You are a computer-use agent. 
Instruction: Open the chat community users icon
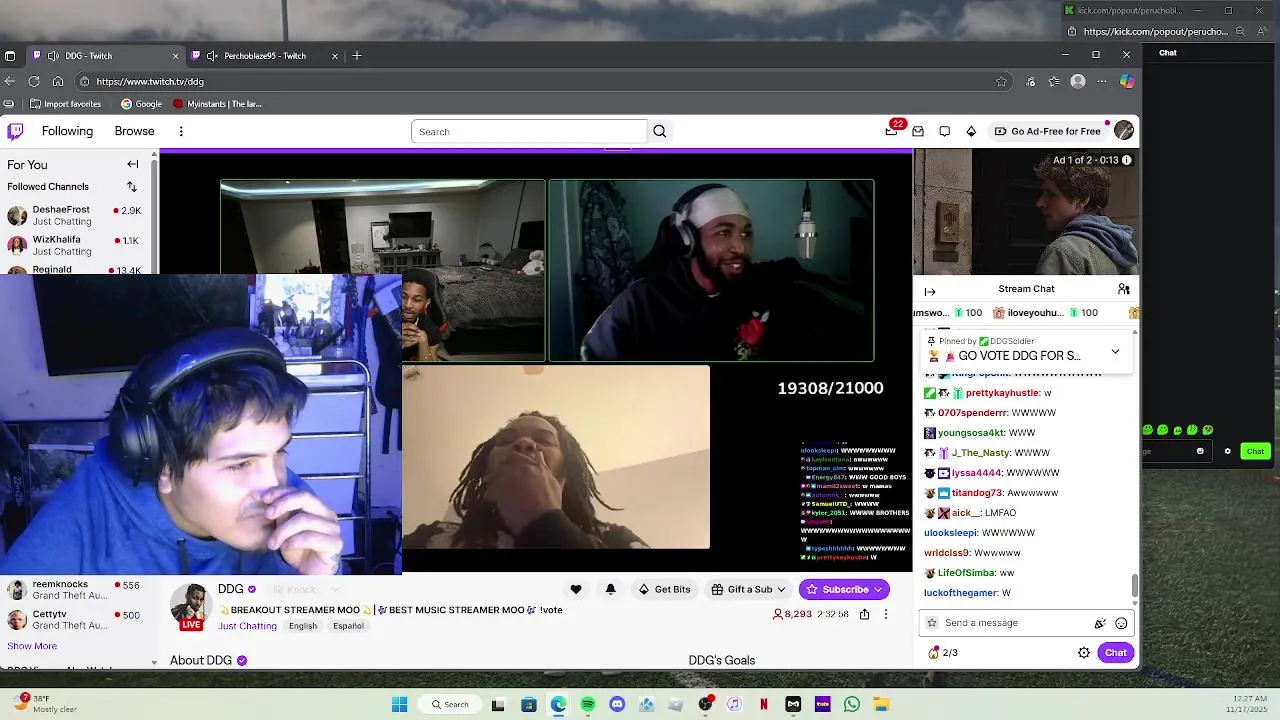(x=1124, y=289)
